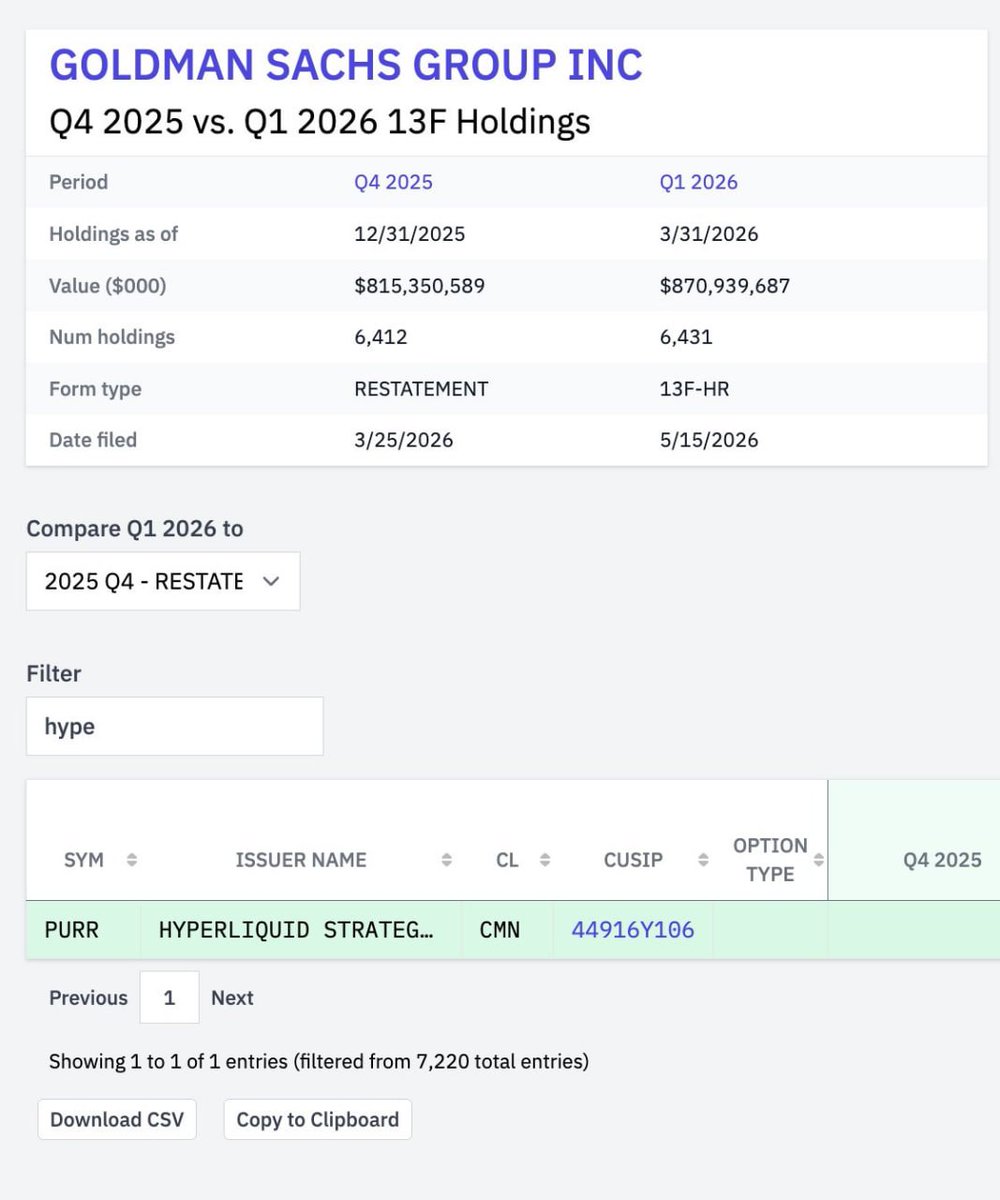
Task: Sort by CL column arrows
Action: [545, 860]
